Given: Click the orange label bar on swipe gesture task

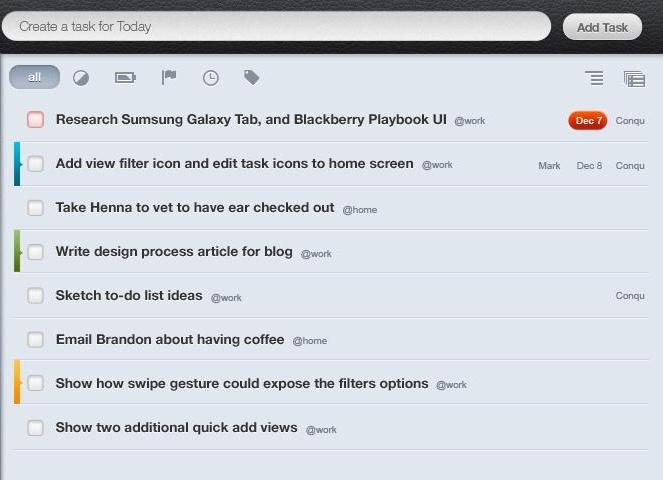Looking at the screenshot, I should pos(17,382).
